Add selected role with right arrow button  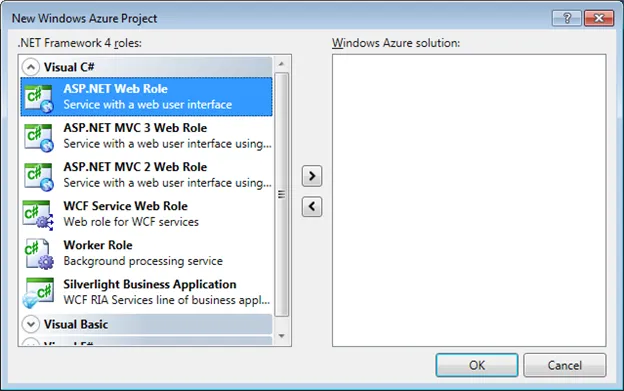pyautogui.click(x=312, y=176)
